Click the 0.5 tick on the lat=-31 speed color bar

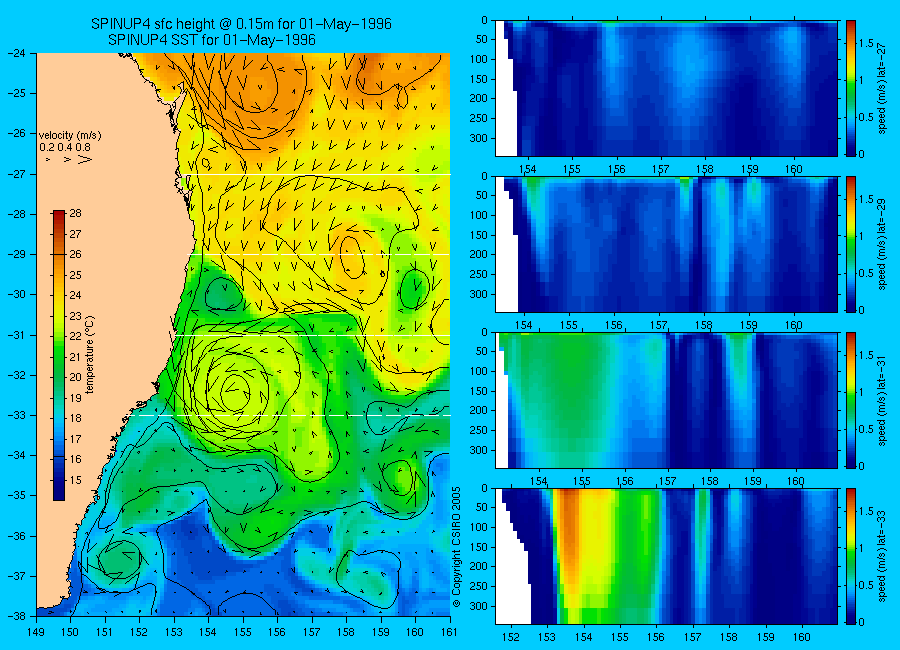[867, 429]
